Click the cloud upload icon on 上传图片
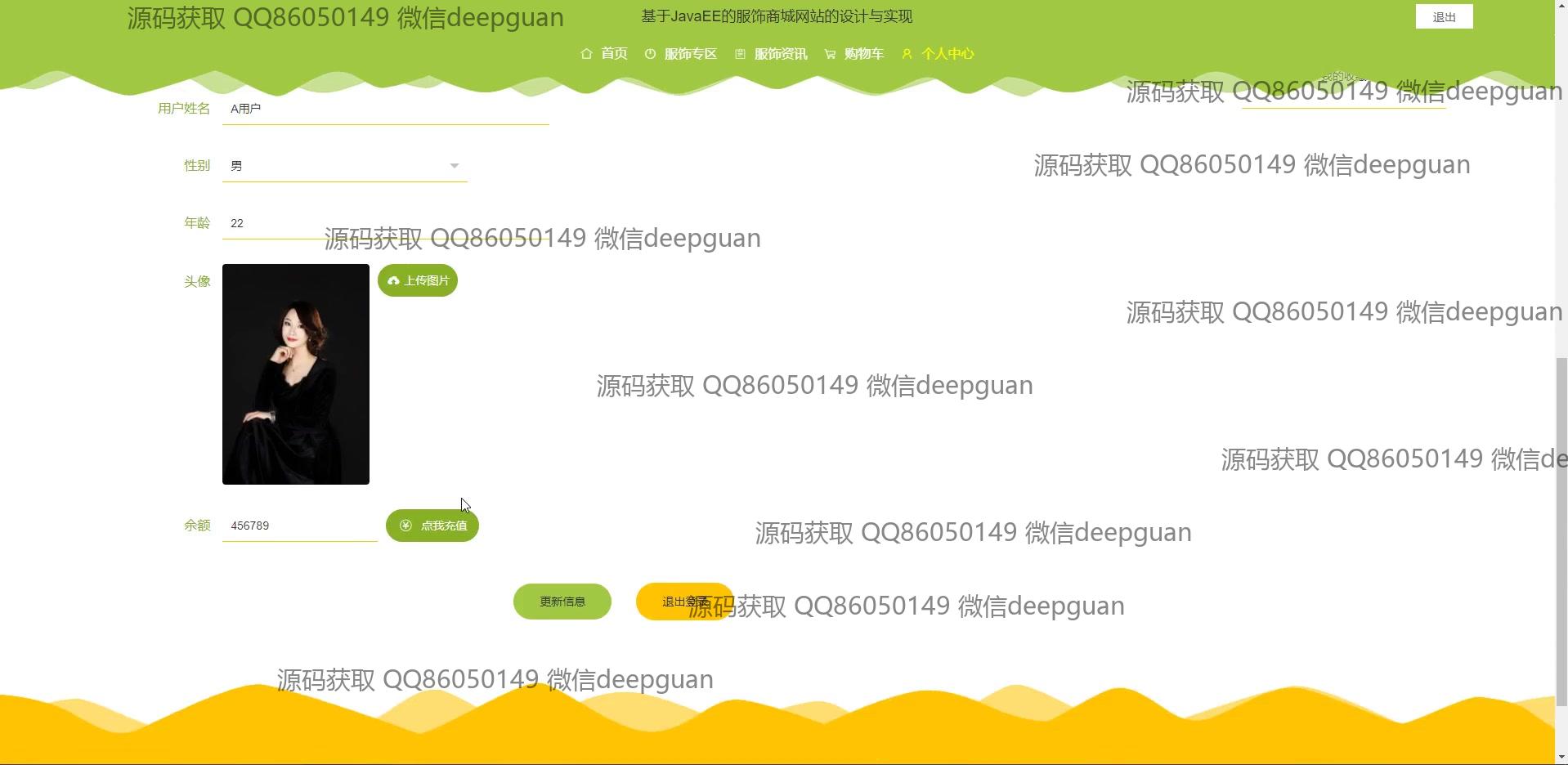Viewport: 1568px width, 765px height. coord(393,281)
